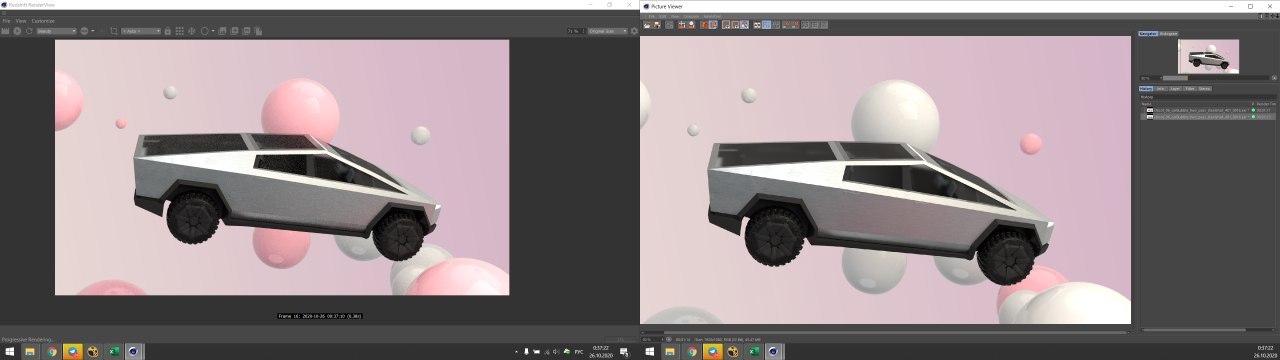The image size is (1280, 360).
Task: Open View menu in Redshift RenderView
Action: (21, 21)
